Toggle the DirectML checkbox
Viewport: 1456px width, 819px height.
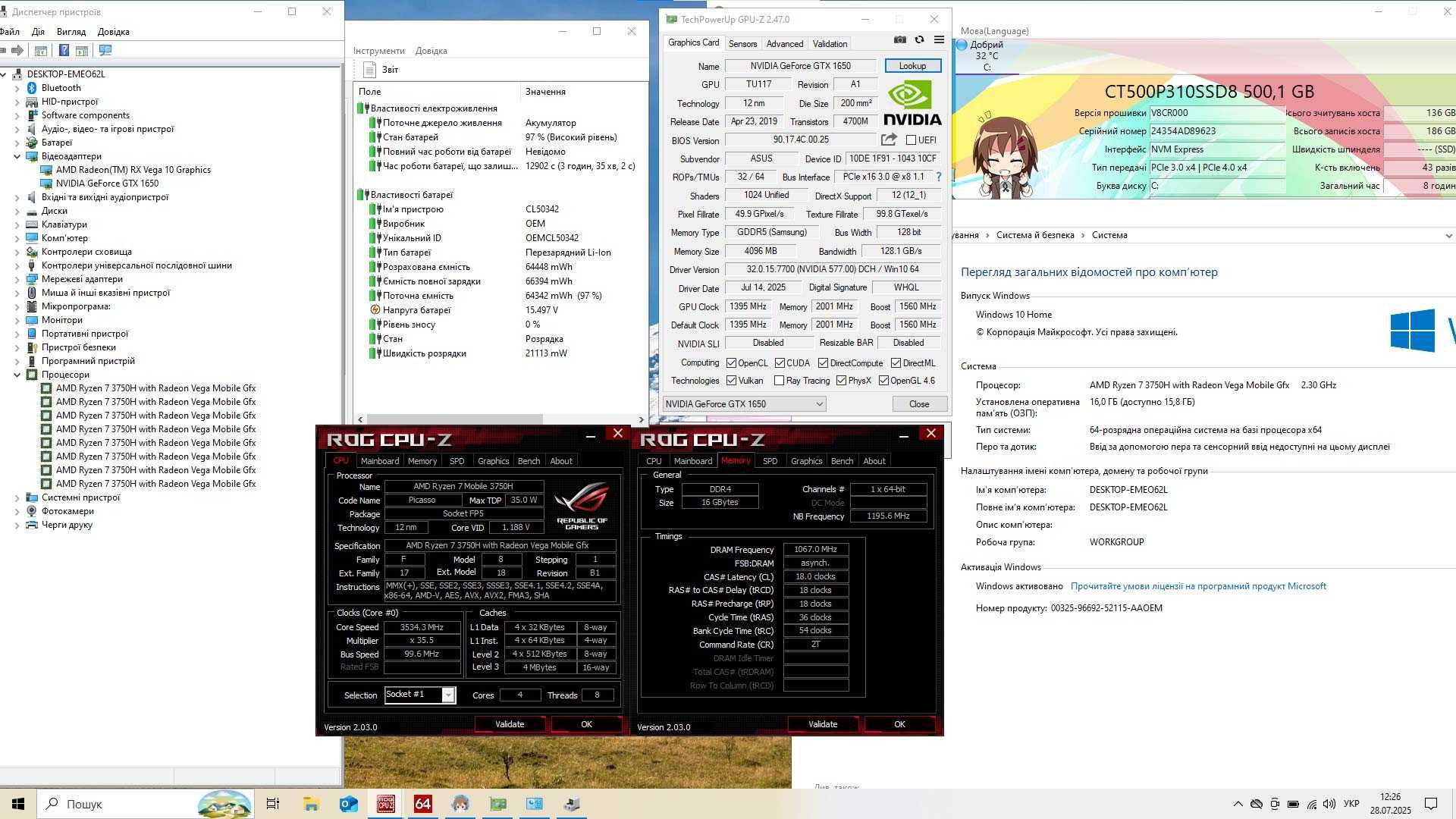896,363
